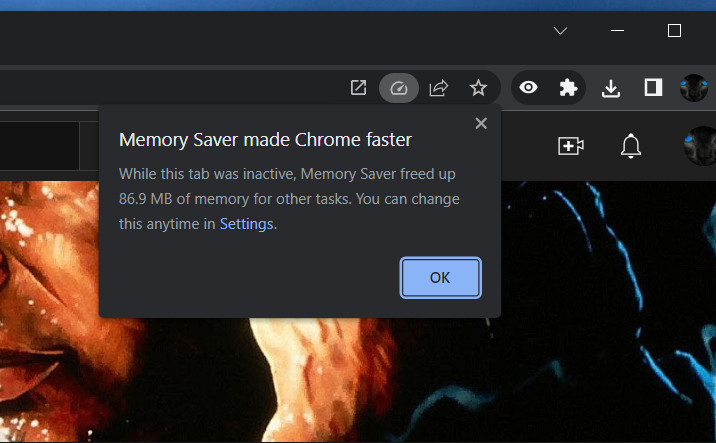Open YouTube account avatar menu
This screenshot has height=443, width=716.
pyautogui.click(x=700, y=146)
